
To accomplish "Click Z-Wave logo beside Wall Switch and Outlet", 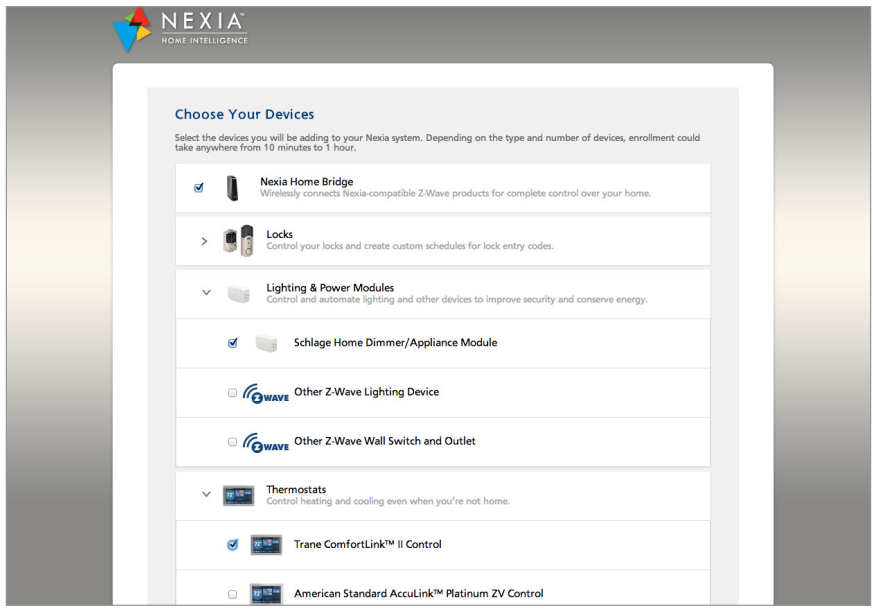I will [266, 443].
